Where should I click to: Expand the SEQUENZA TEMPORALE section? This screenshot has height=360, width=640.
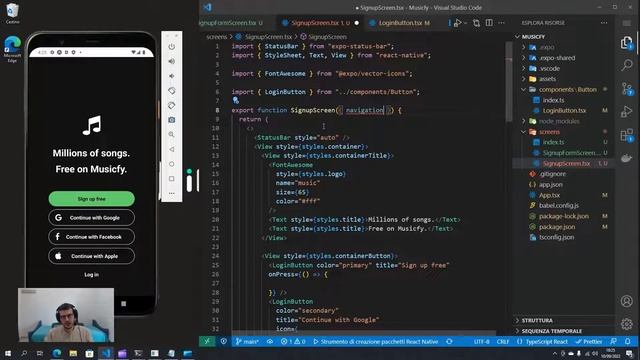click(564, 331)
